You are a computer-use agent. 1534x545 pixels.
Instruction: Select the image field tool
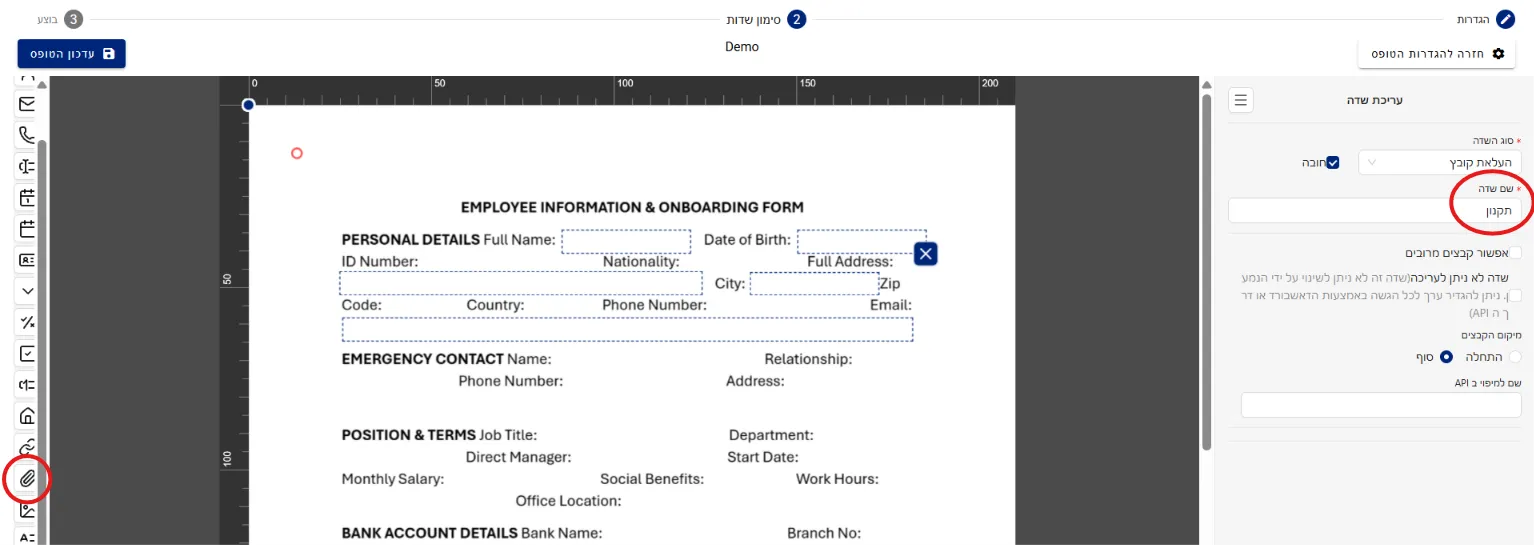27,510
